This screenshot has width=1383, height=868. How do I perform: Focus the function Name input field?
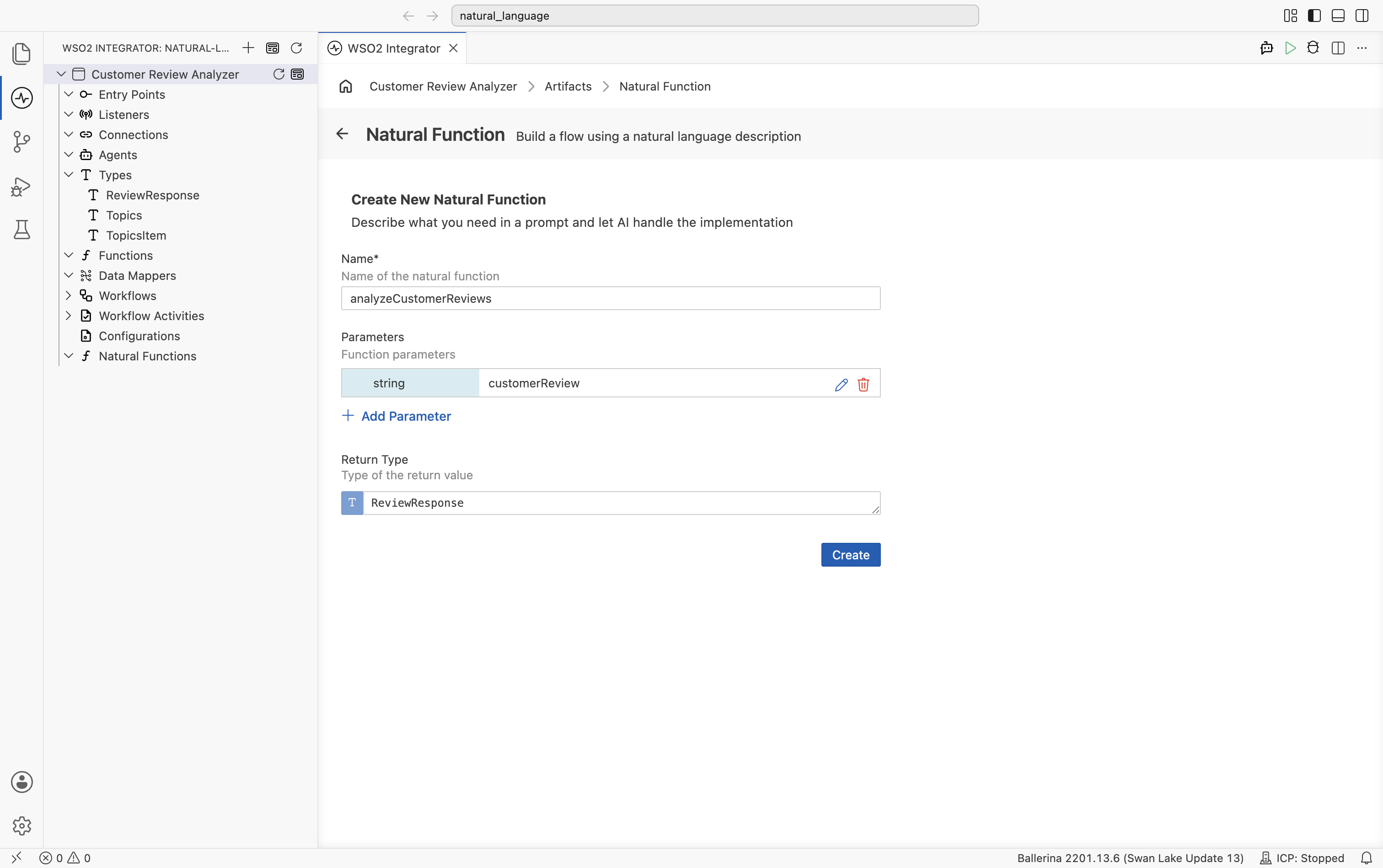pos(610,298)
